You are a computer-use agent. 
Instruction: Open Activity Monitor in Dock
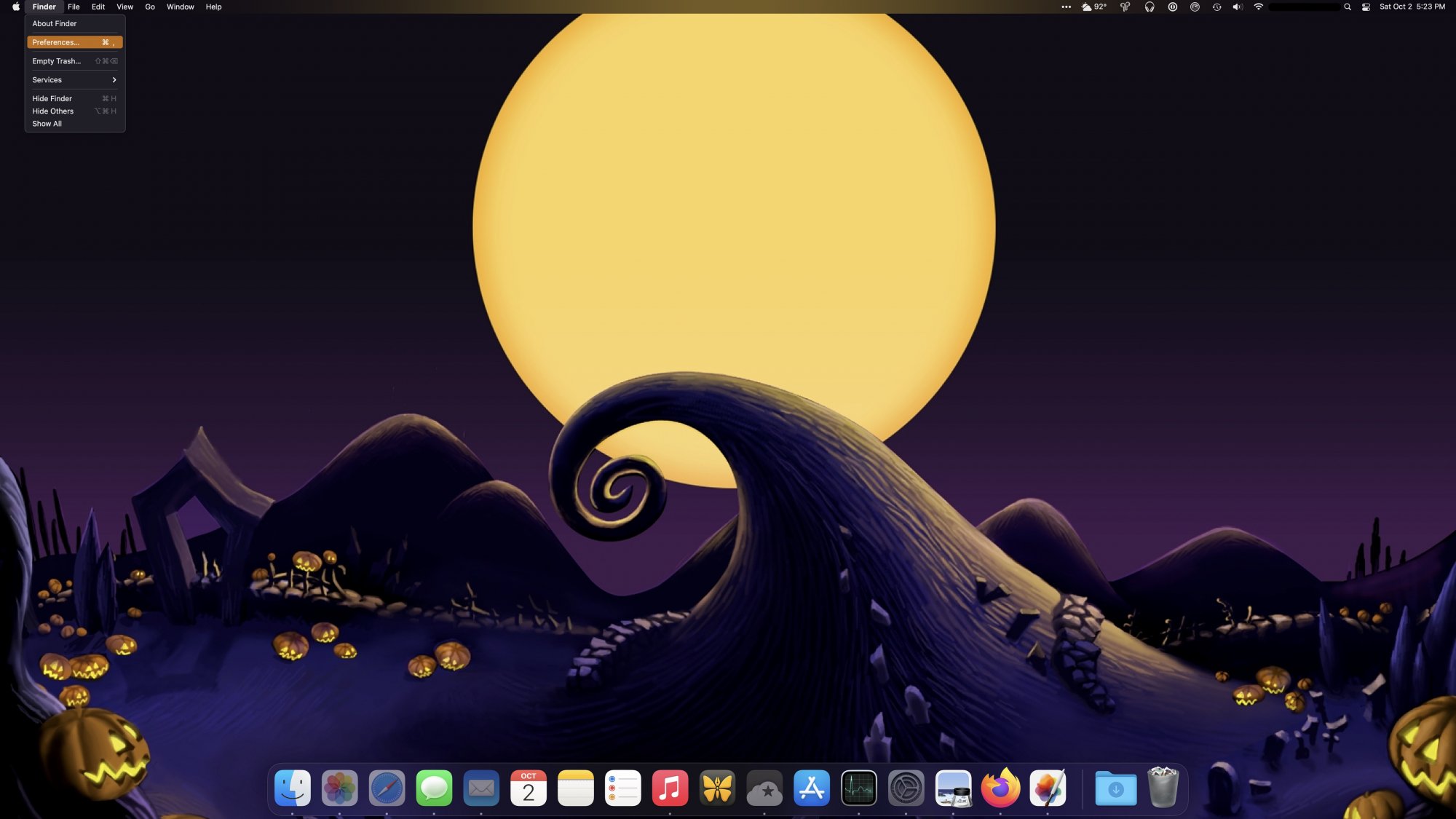click(x=859, y=788)
